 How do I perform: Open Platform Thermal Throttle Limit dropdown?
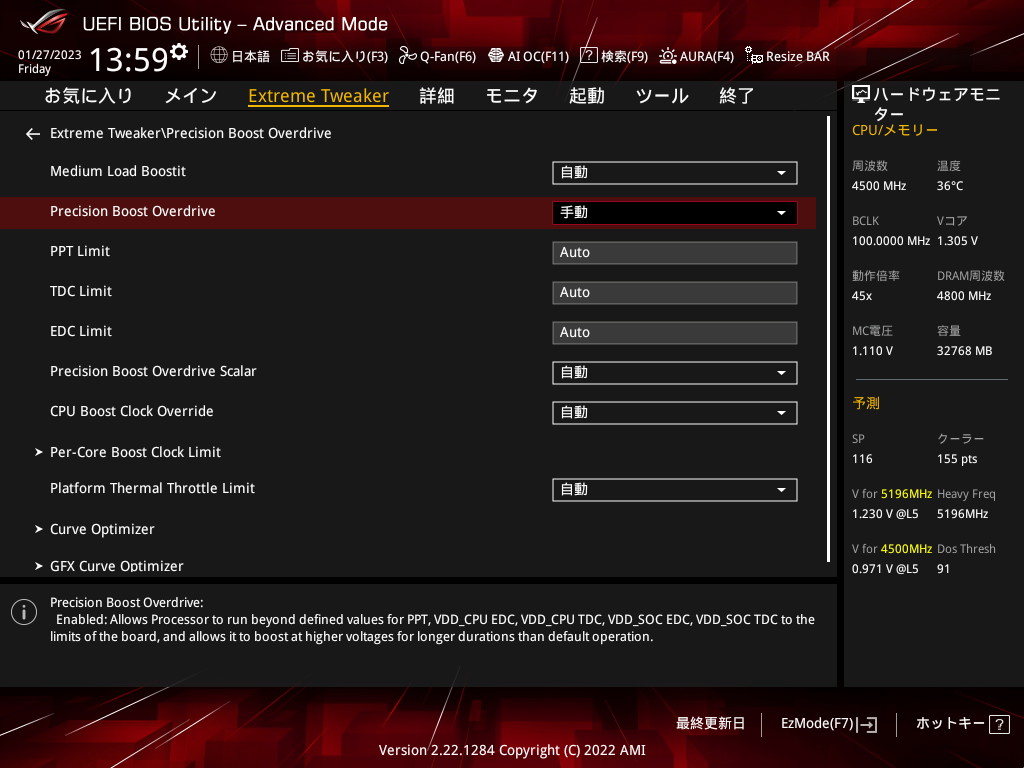[675, 490]
